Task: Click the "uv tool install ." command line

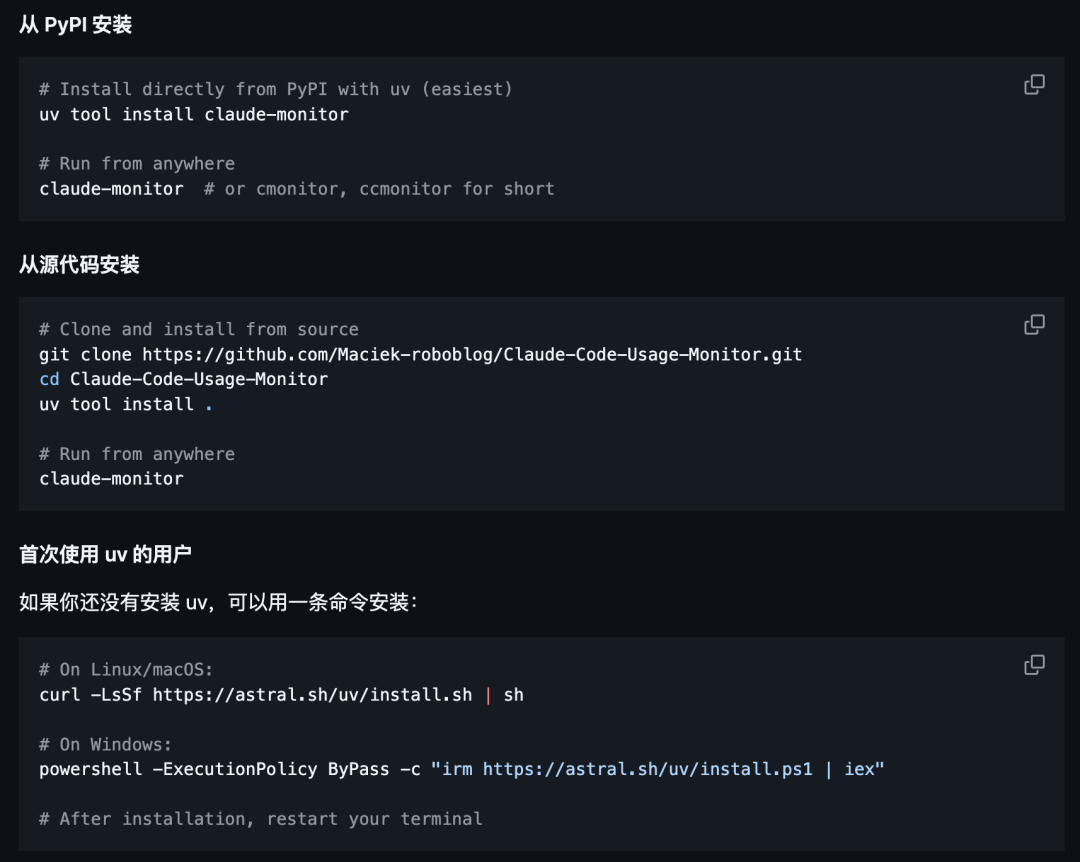Action: point(126,404)
